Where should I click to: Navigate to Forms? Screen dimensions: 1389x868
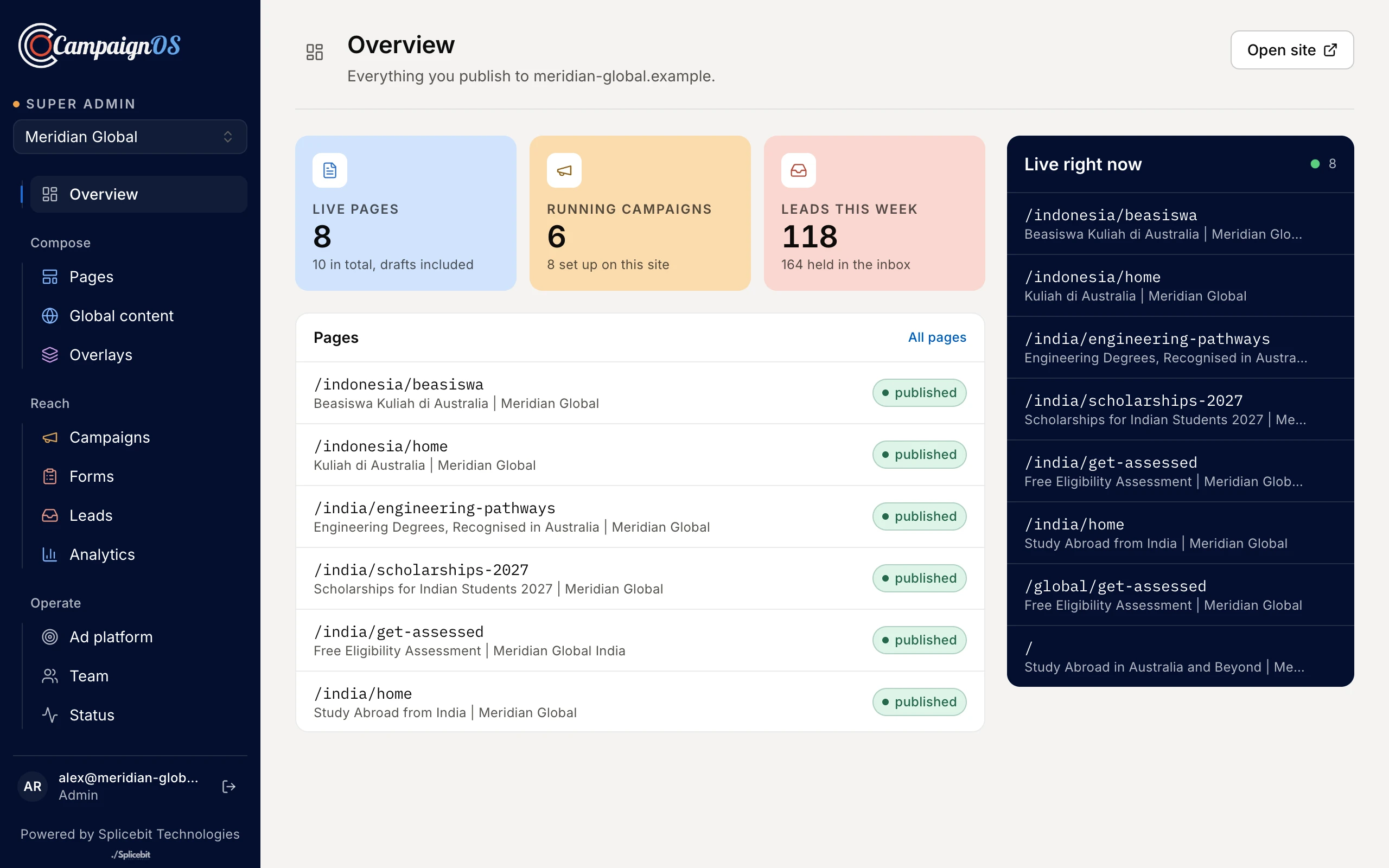(x=139, y=476)
